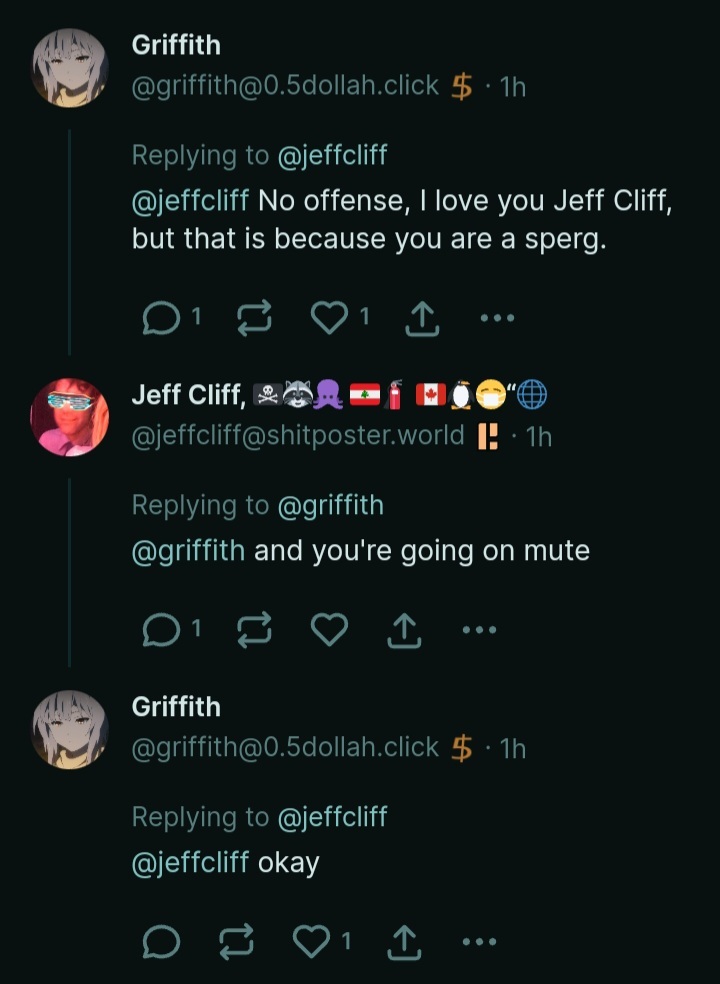
Task: Reply to Griffith's sperg post
Action: point(161,317)
